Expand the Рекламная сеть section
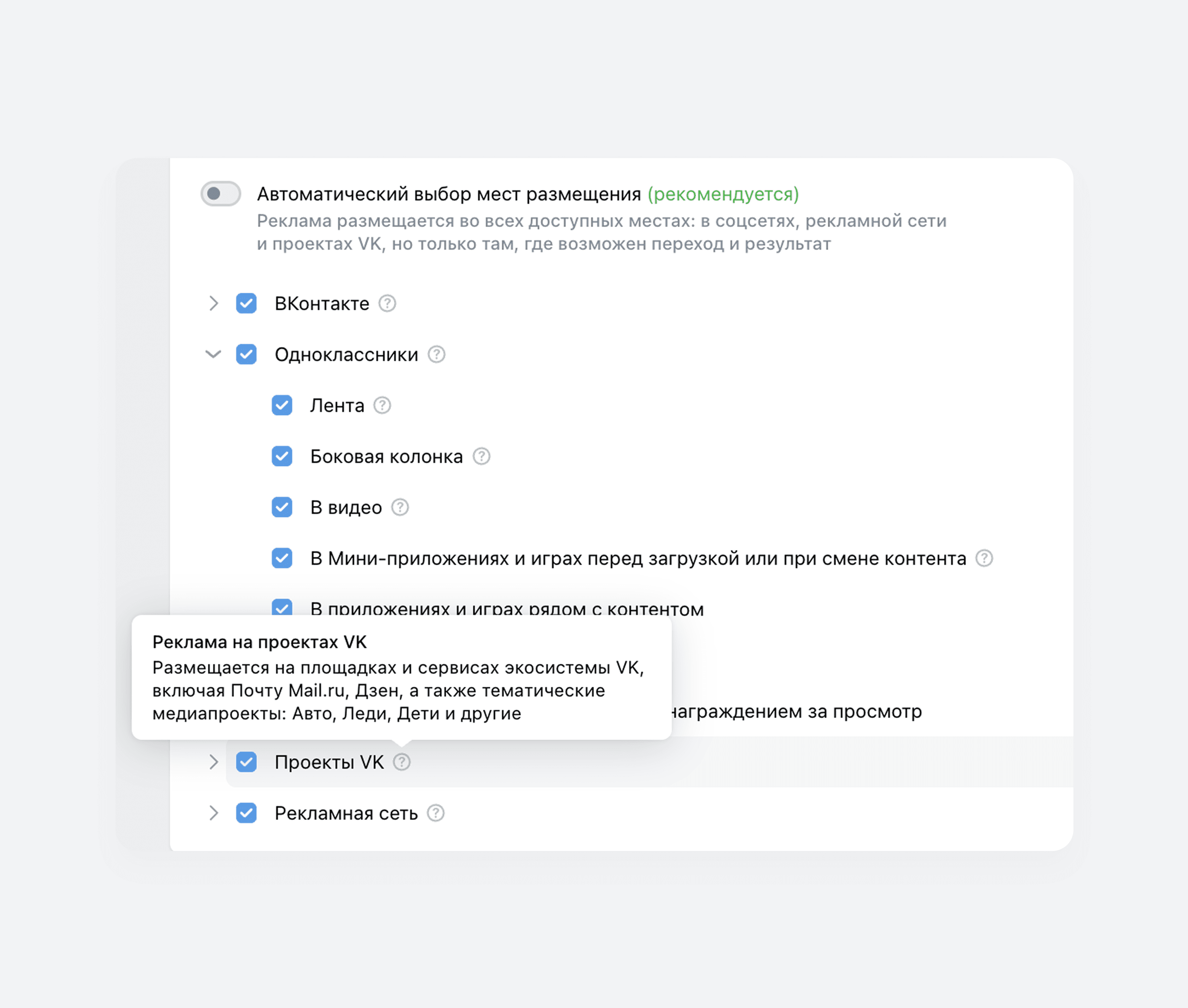The height and width of the screenshot is (1008, 1188). click(214, 812)
